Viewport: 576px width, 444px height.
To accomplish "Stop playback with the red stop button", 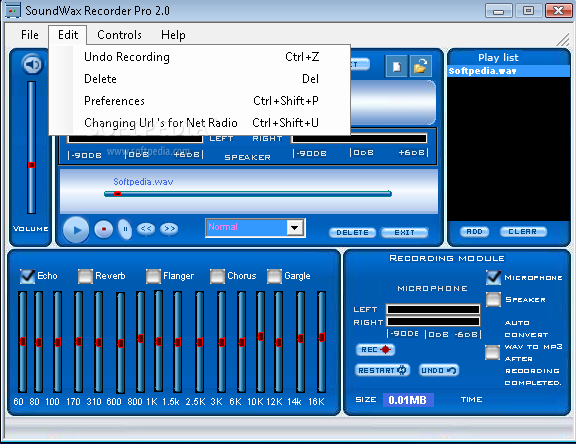I will pyautogui.click(x=104, y=229).
